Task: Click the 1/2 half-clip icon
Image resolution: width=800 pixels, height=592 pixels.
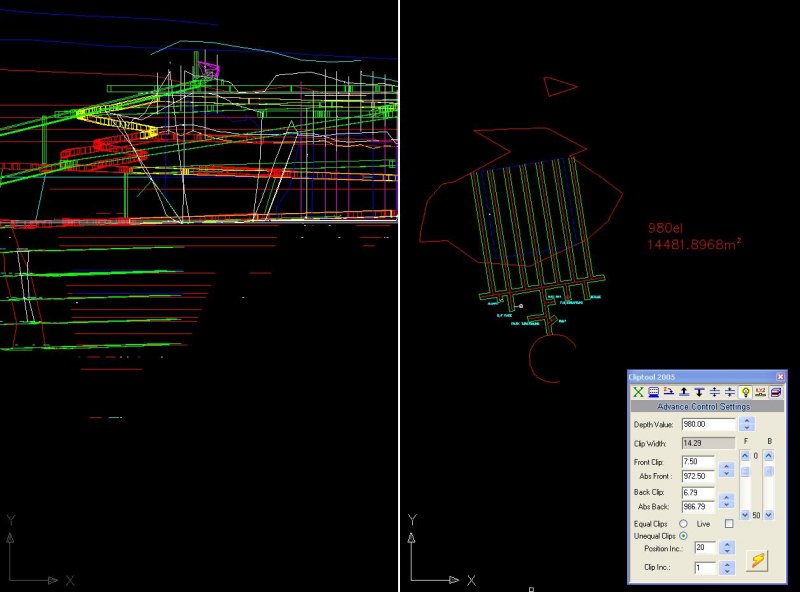Action: click(x=761, y=392)
